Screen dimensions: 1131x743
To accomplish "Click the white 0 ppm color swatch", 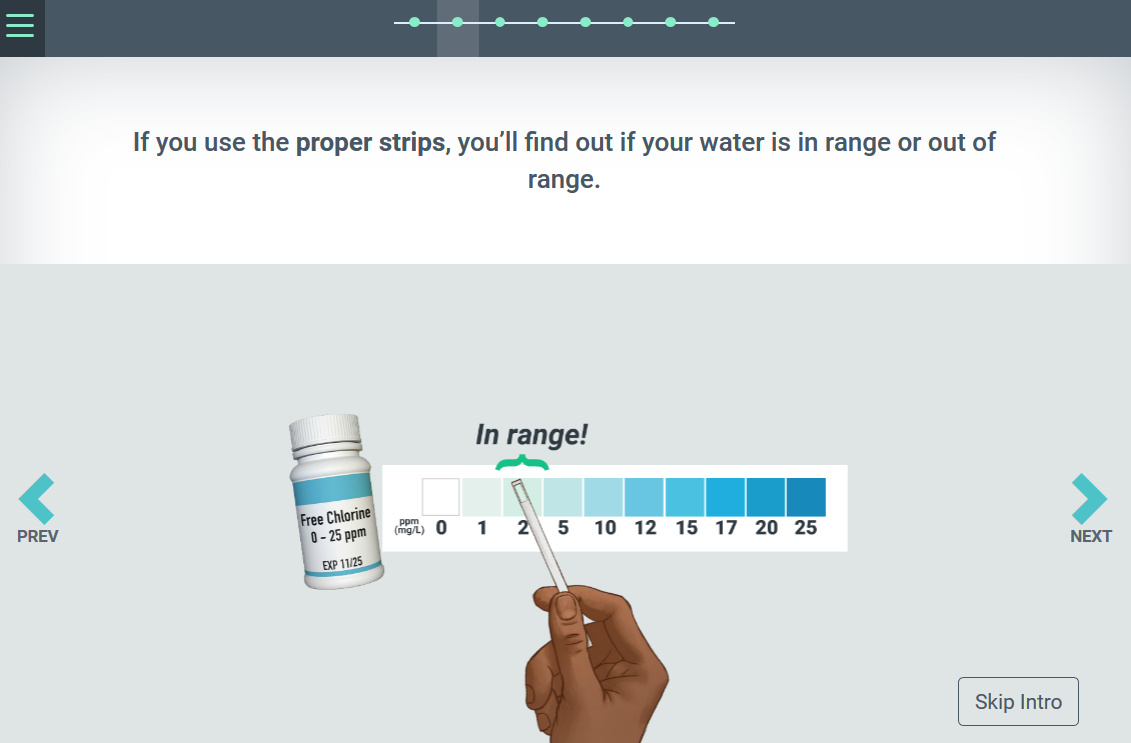I will tap(441, 497).
